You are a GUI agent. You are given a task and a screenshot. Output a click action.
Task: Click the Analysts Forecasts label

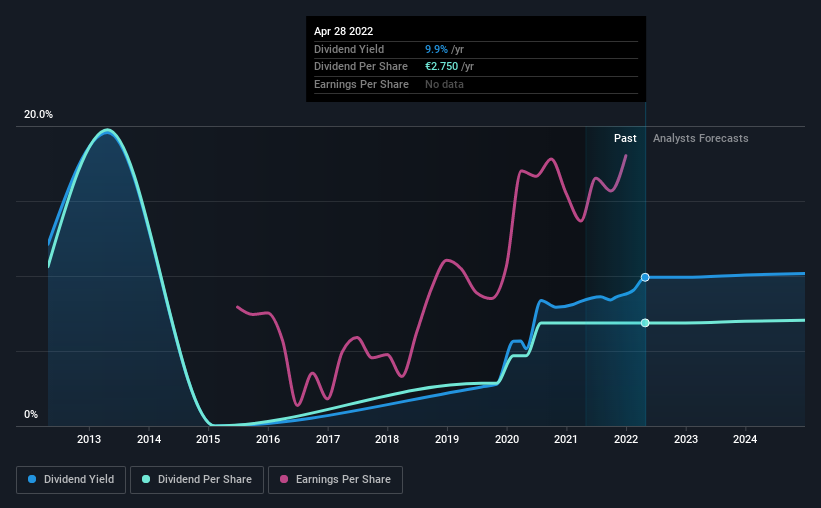pos(701,138)
